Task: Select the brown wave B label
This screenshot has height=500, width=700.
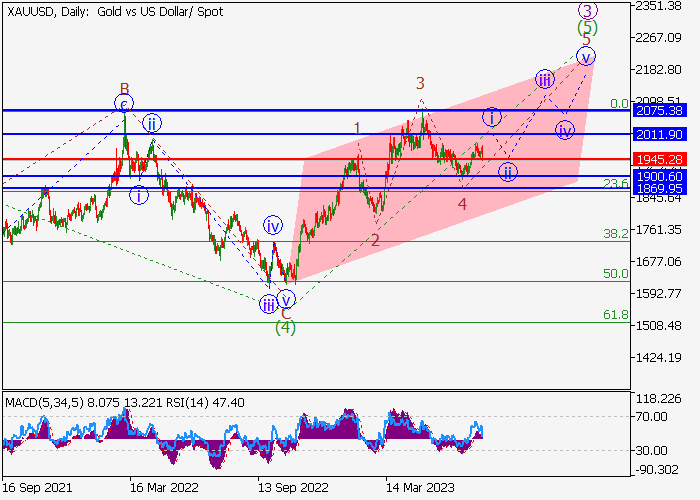Action: coord(125,88)
